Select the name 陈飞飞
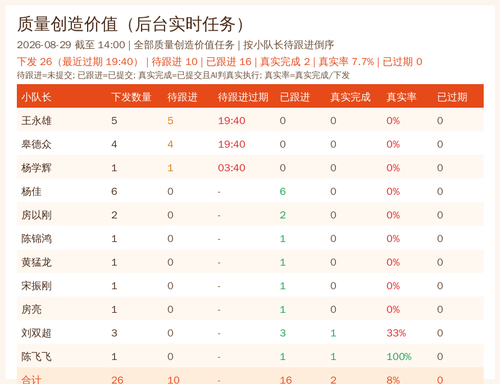The width and height of the screenshot is (500, 384). (36, 357)
